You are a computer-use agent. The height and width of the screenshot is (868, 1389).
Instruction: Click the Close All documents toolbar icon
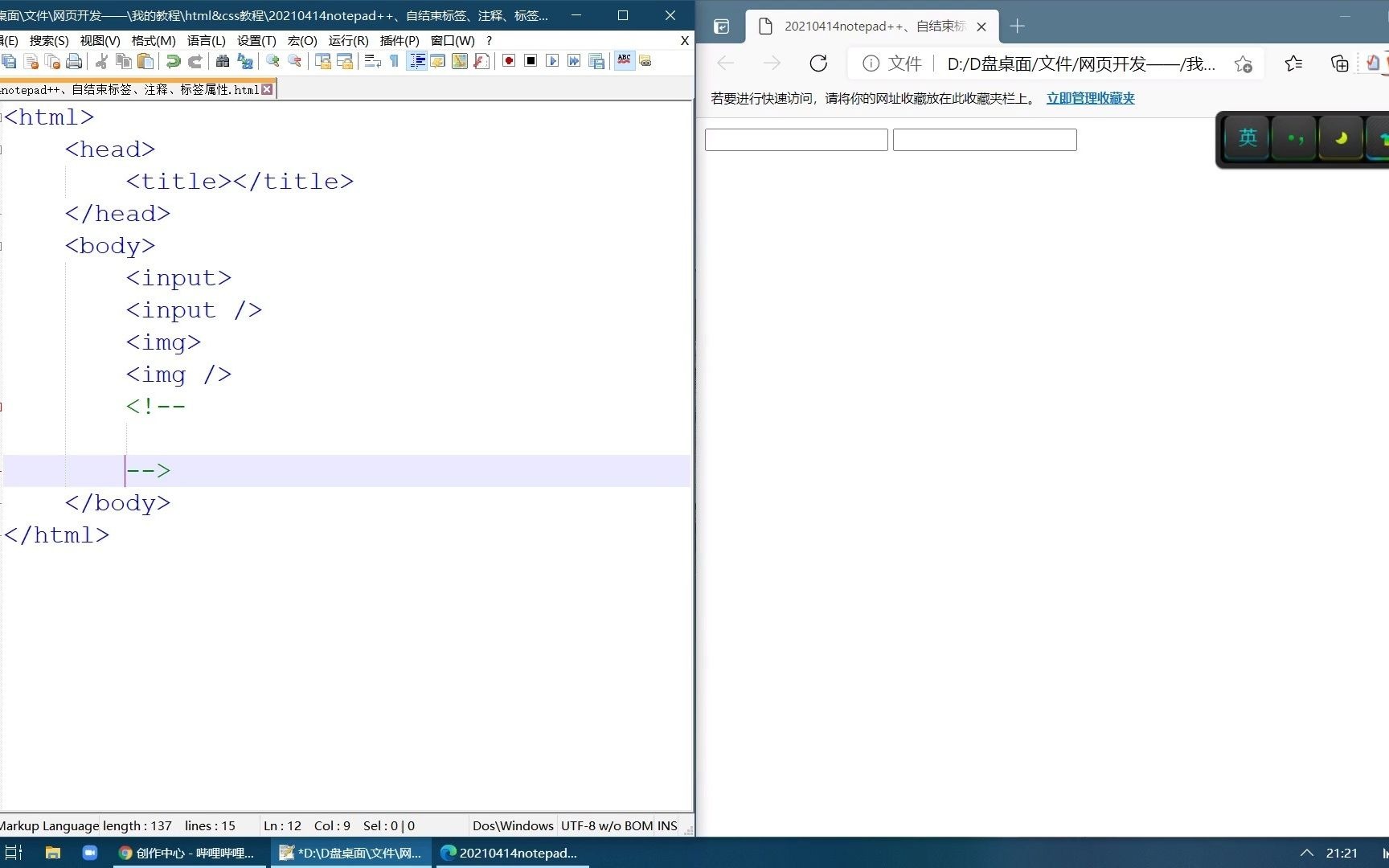53,61
